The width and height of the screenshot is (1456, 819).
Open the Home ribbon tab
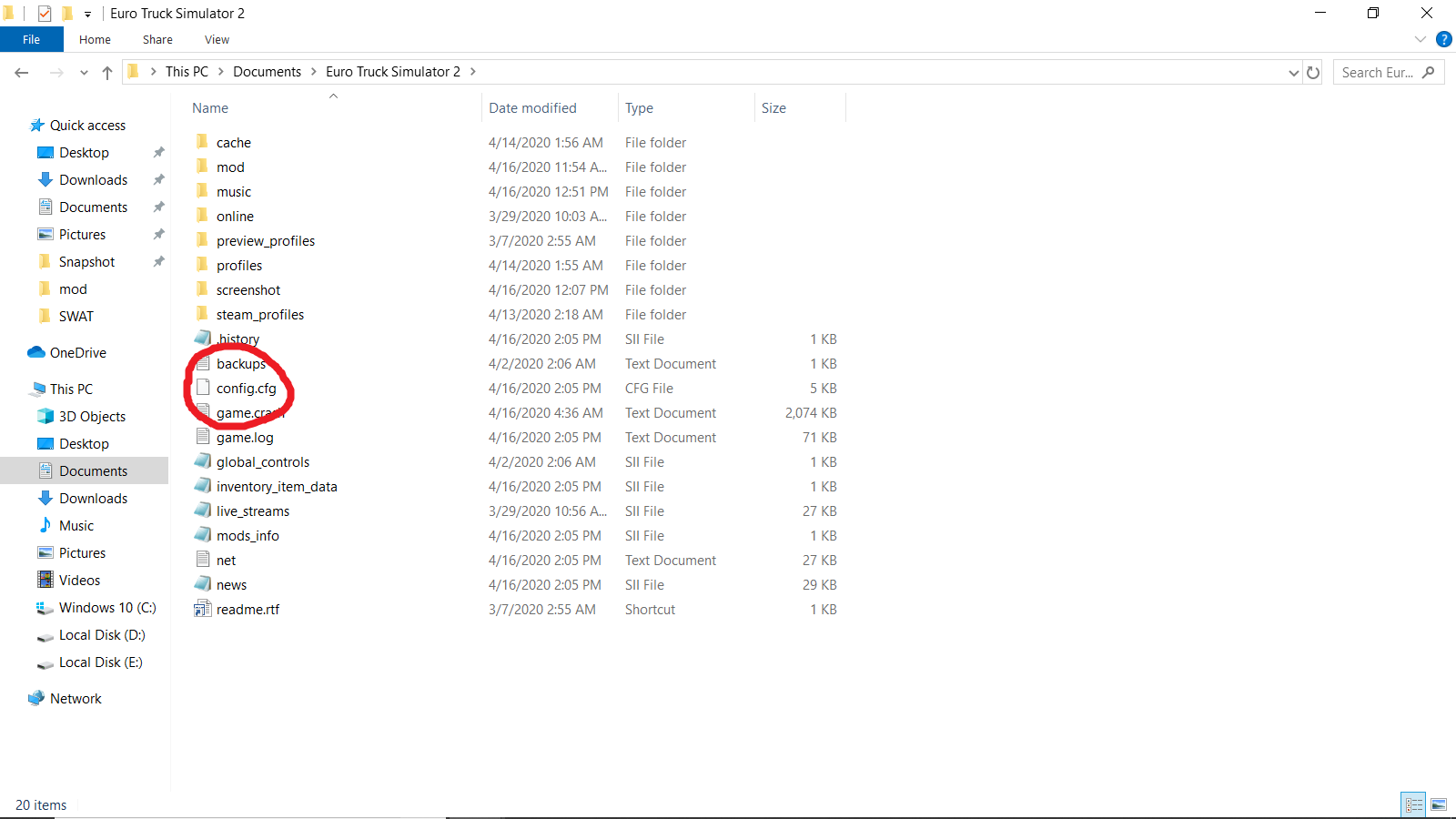tap(95, 39)
